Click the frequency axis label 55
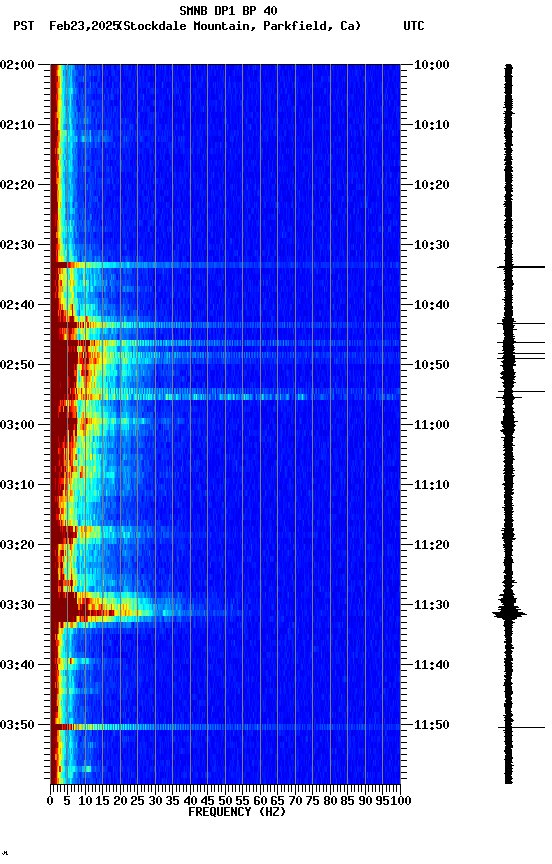Screen dimensions: 552x864 pyautogui.click(x=243, y=801)
